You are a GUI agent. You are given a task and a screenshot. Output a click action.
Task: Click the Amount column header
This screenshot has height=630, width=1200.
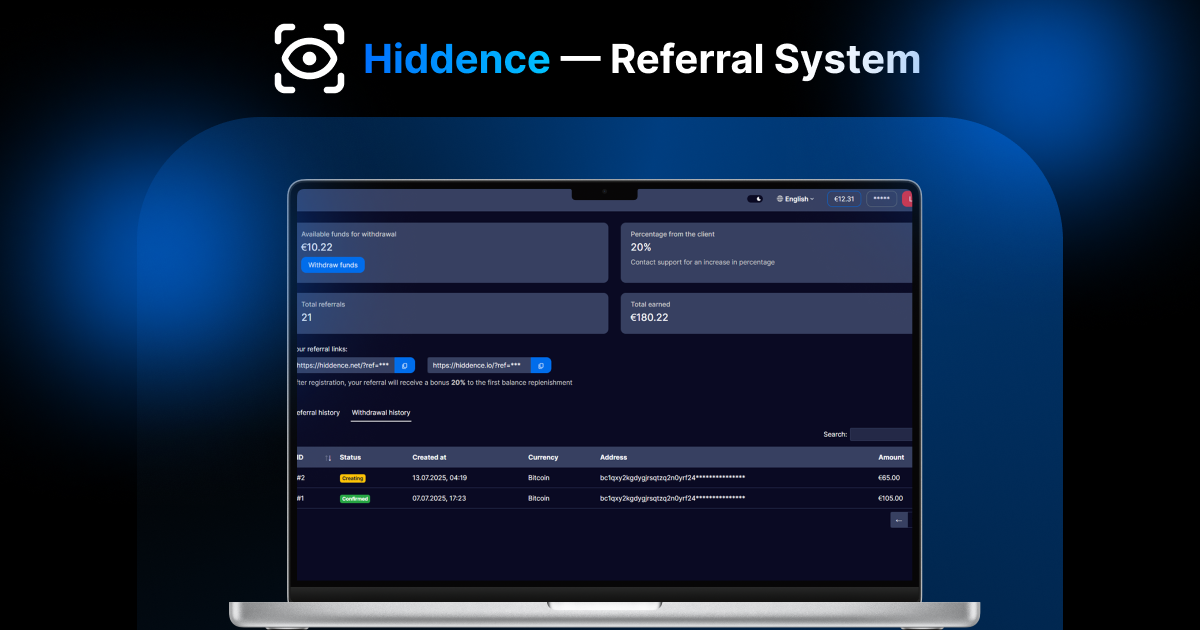(891, 457)
